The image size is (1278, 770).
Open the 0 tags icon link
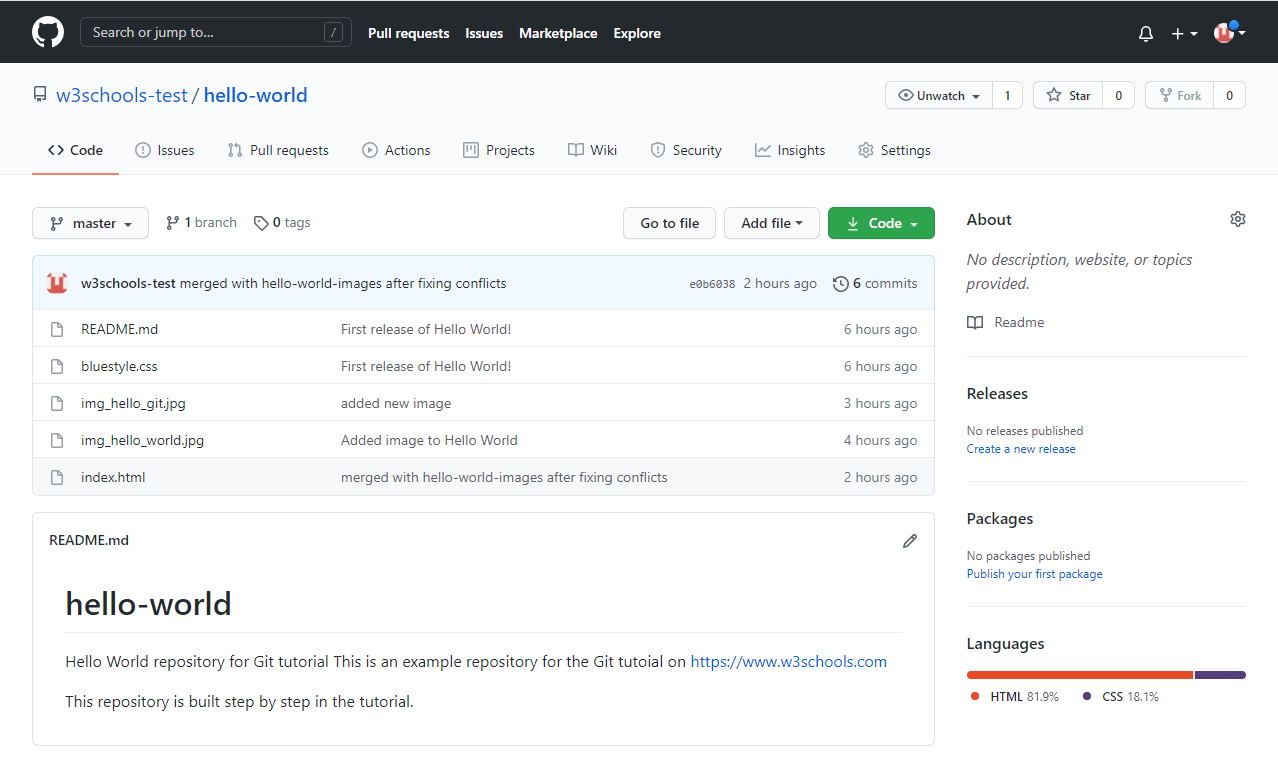(x=261, y=223)
